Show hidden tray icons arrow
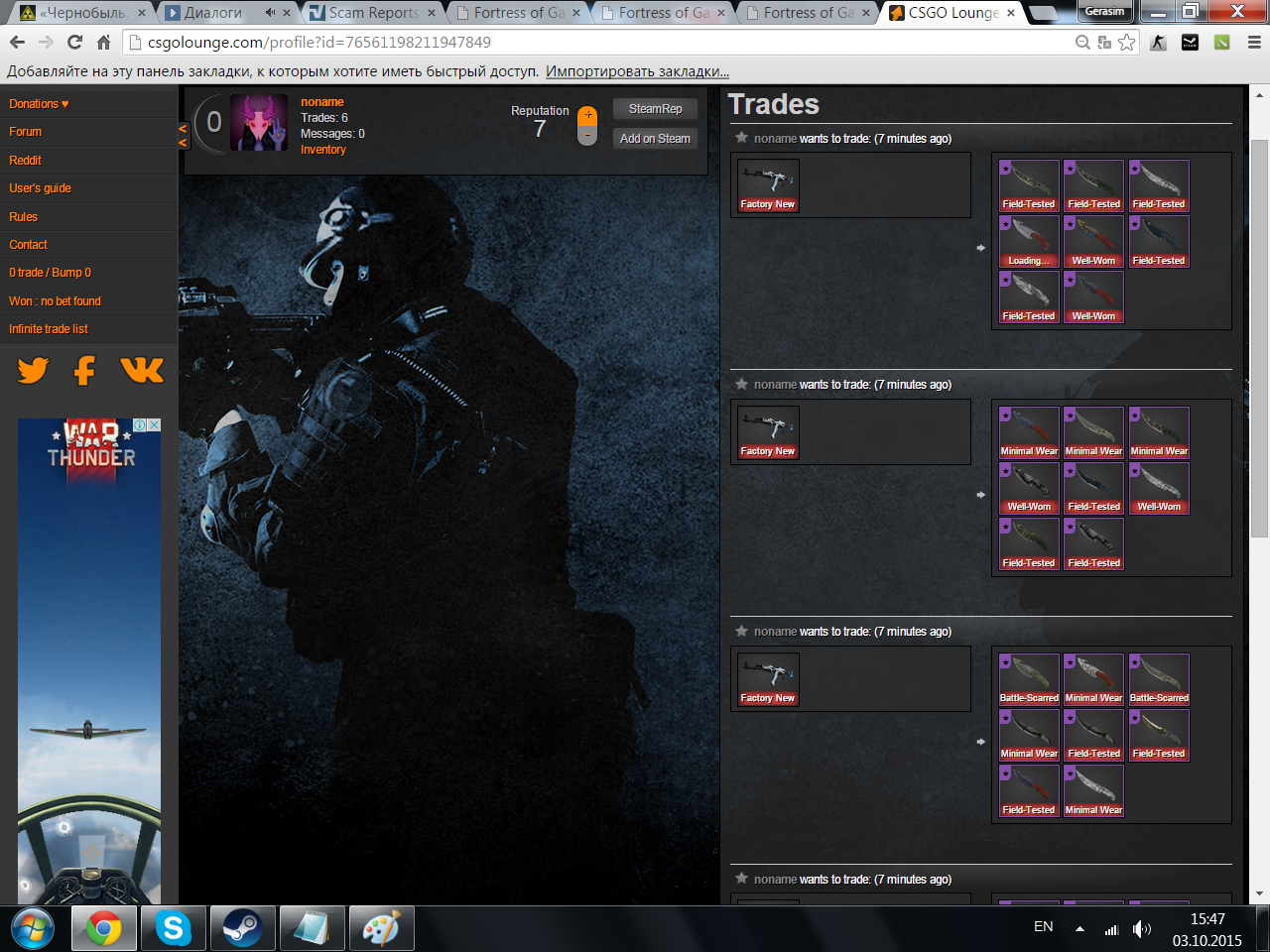 tap(1079, 929)
